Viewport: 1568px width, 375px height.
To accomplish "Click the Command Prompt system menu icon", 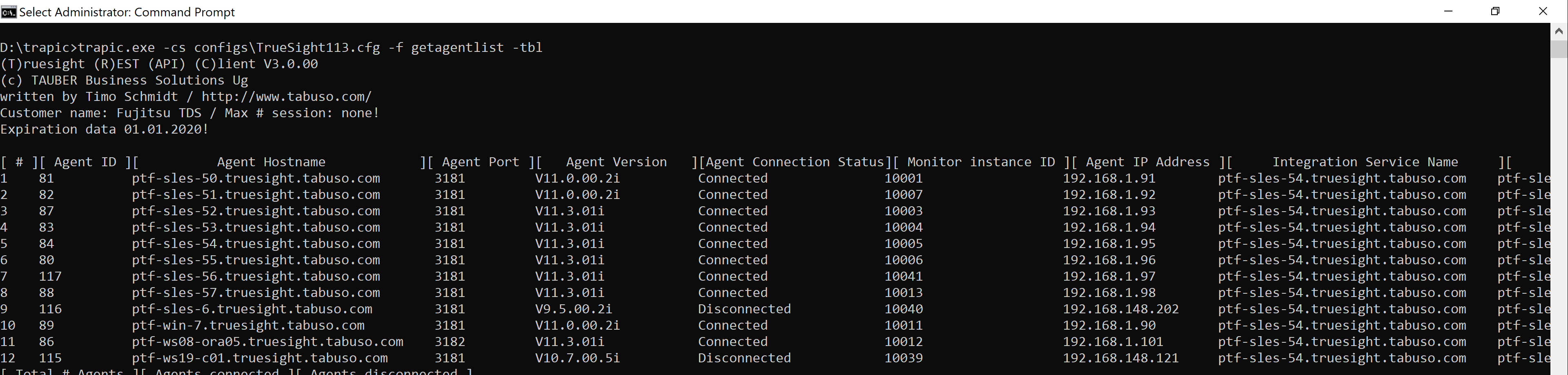I will (x=9, y=11).
